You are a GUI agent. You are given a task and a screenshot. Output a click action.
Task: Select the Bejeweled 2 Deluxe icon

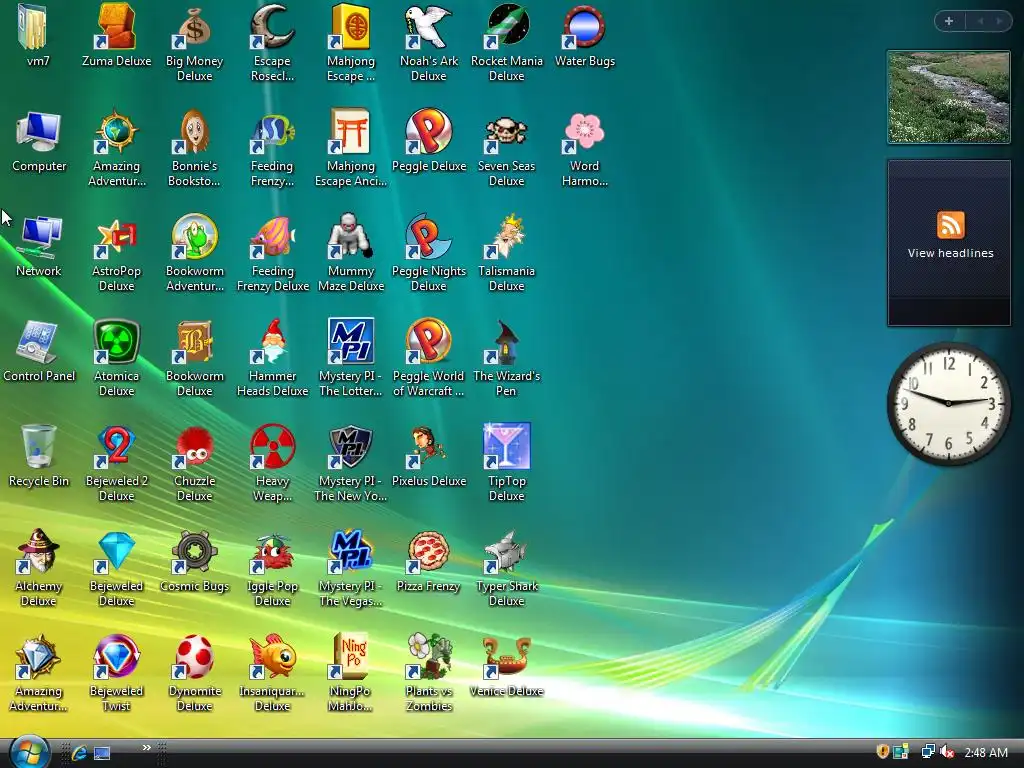(116, 447)
